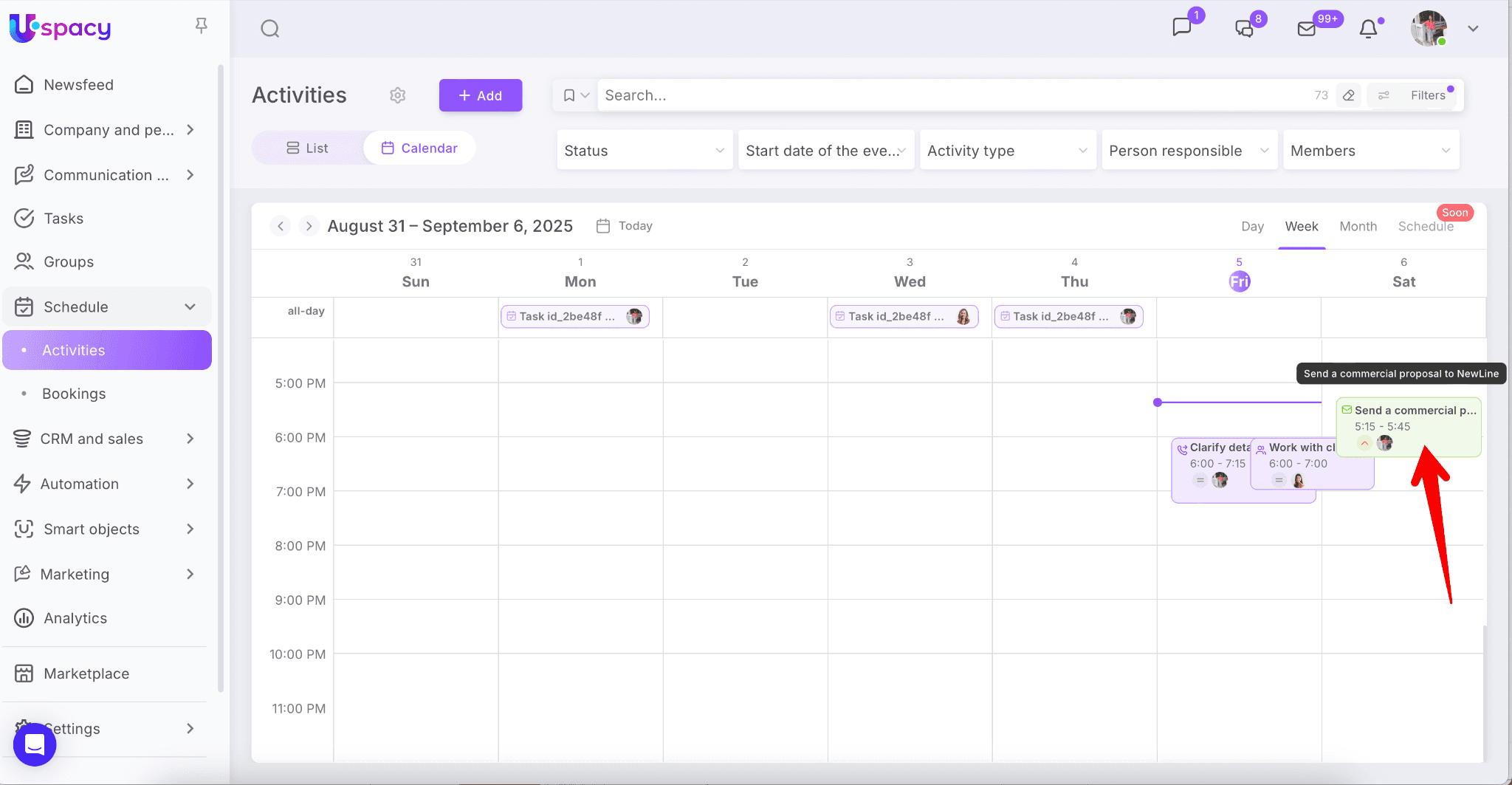Image resolution: width=1512 pixels, height=785 pixels.
Task: Go to previous week arrow
Action: pyautogui.click(x=281, y=226)
